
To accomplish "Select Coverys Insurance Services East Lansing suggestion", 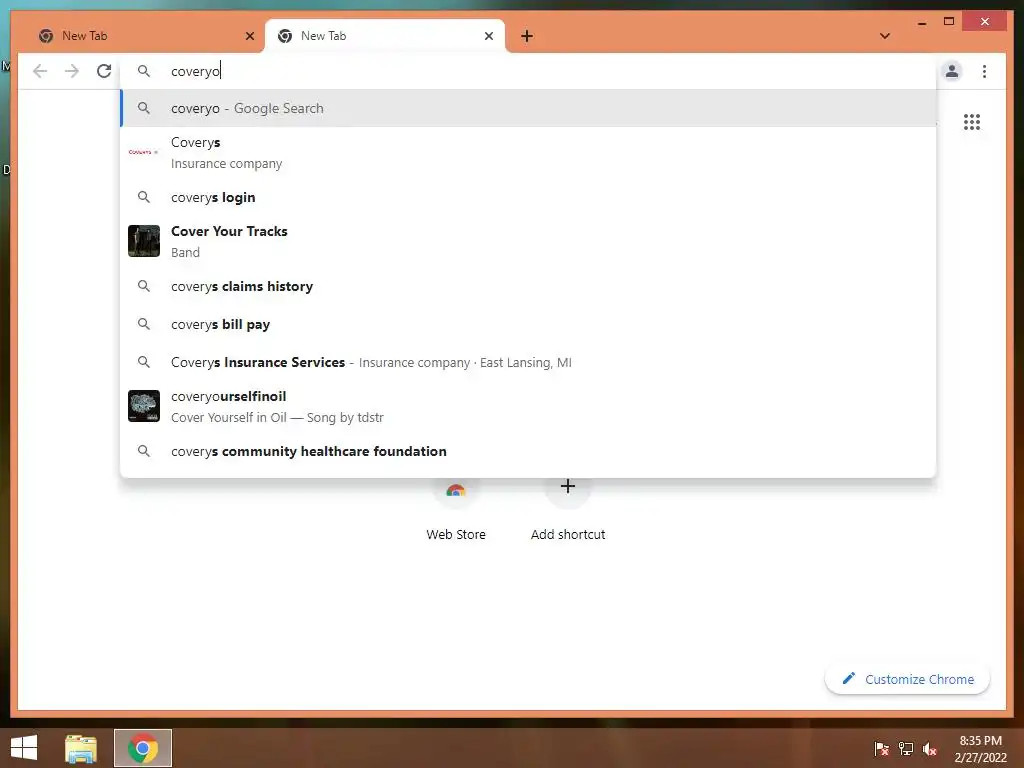I will (528, 362).
